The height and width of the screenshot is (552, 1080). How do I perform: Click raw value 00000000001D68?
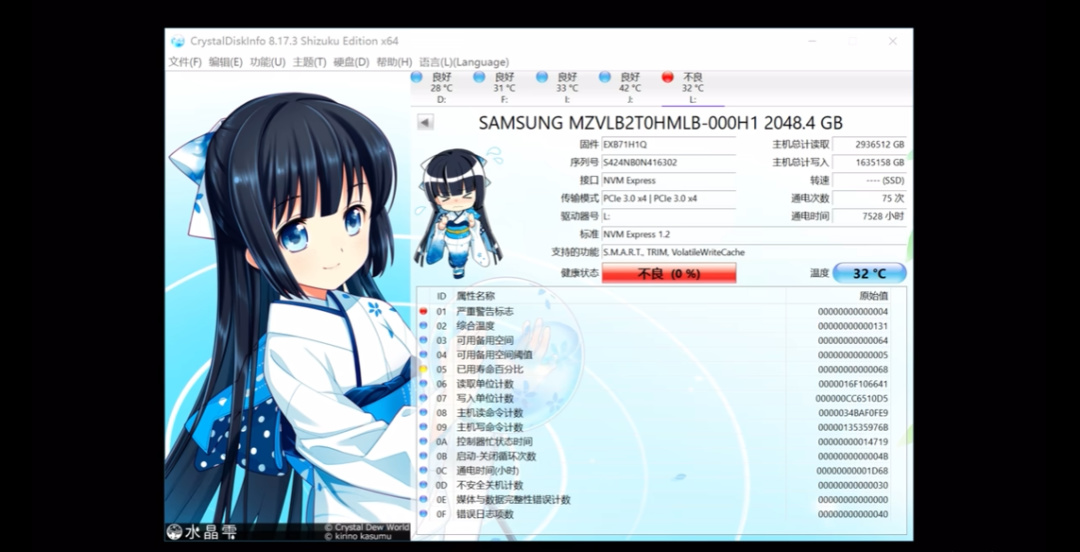[x=852, y=471]
